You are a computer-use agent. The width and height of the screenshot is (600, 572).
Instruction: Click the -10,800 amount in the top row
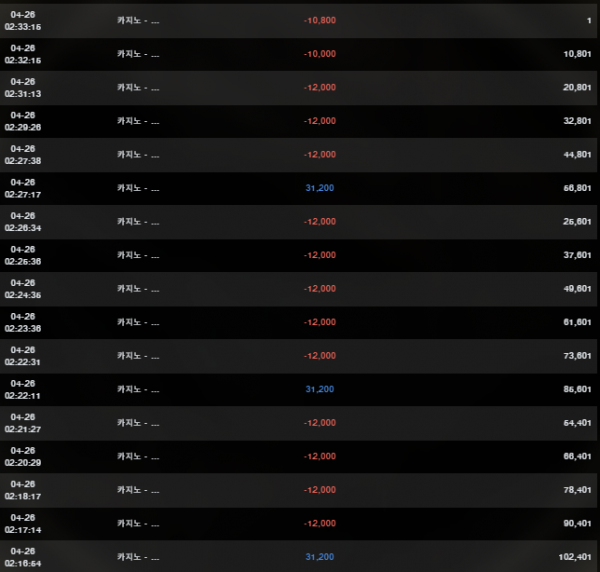pos(319,20)
